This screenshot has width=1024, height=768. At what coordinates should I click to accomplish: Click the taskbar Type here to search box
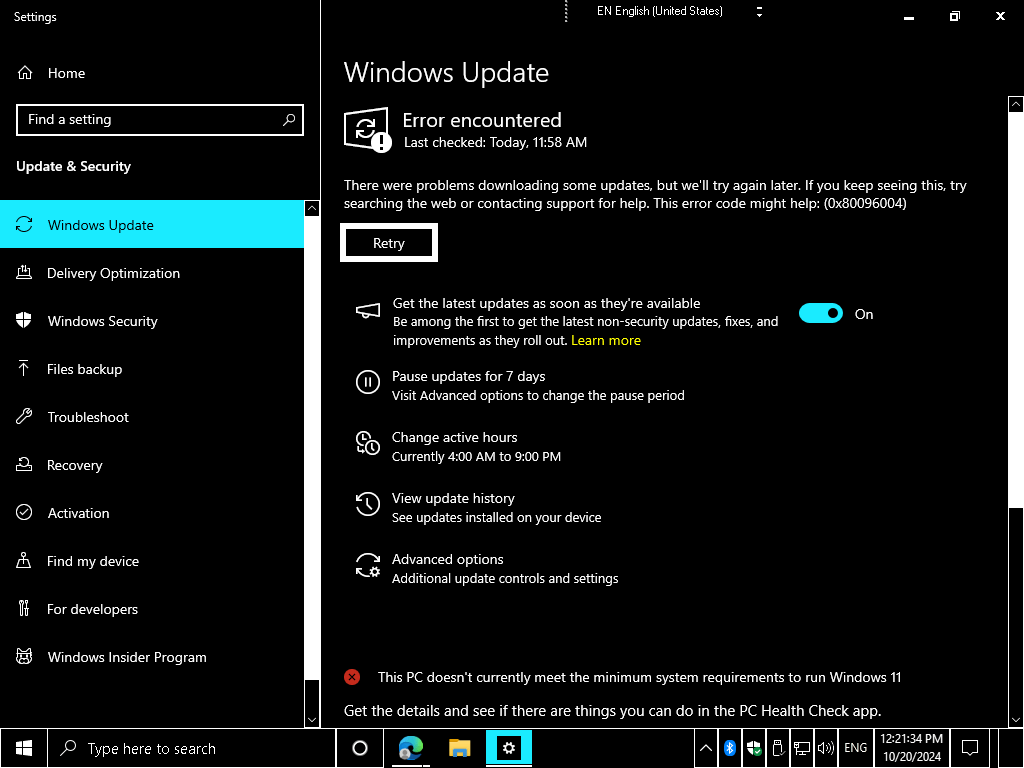(191, 748)
